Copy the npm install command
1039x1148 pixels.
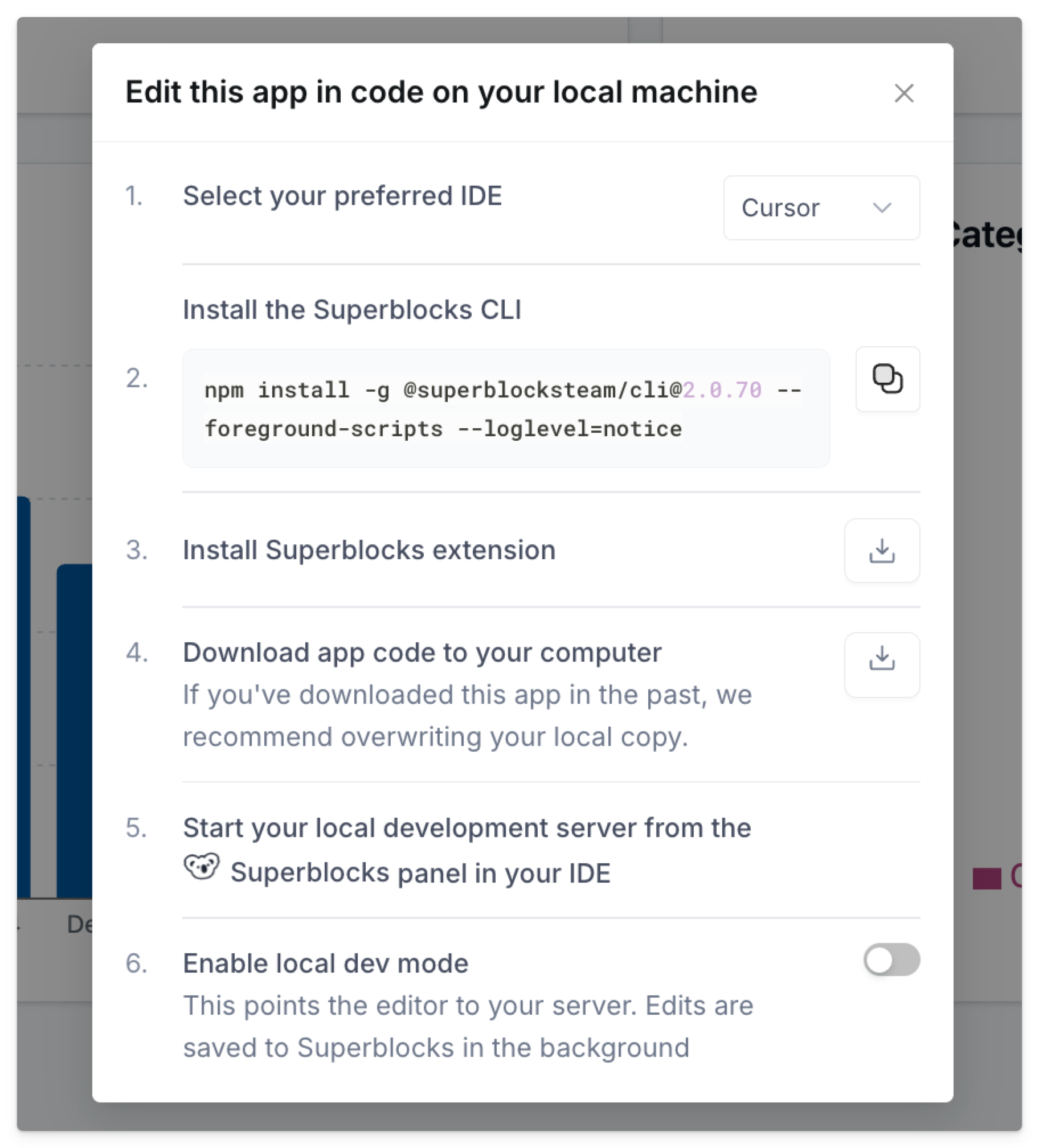pyautogui.click(x=887, y=379)
